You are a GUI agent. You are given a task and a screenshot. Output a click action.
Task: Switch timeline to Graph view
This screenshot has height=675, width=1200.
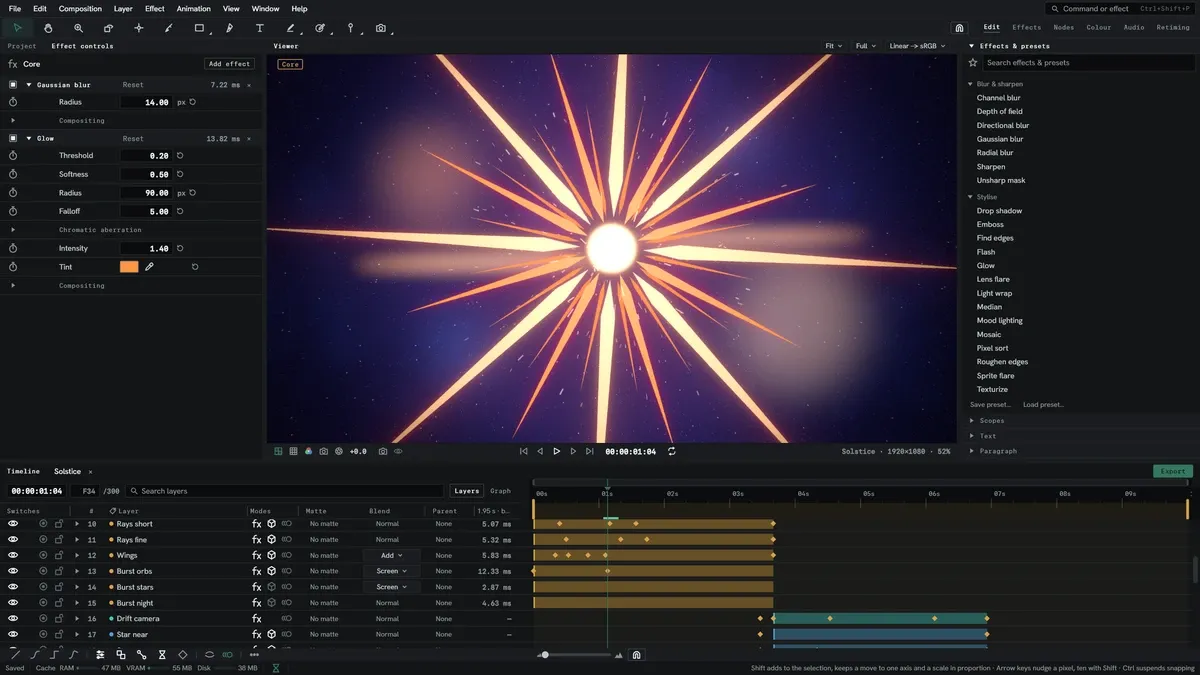(x=501, y=491)
